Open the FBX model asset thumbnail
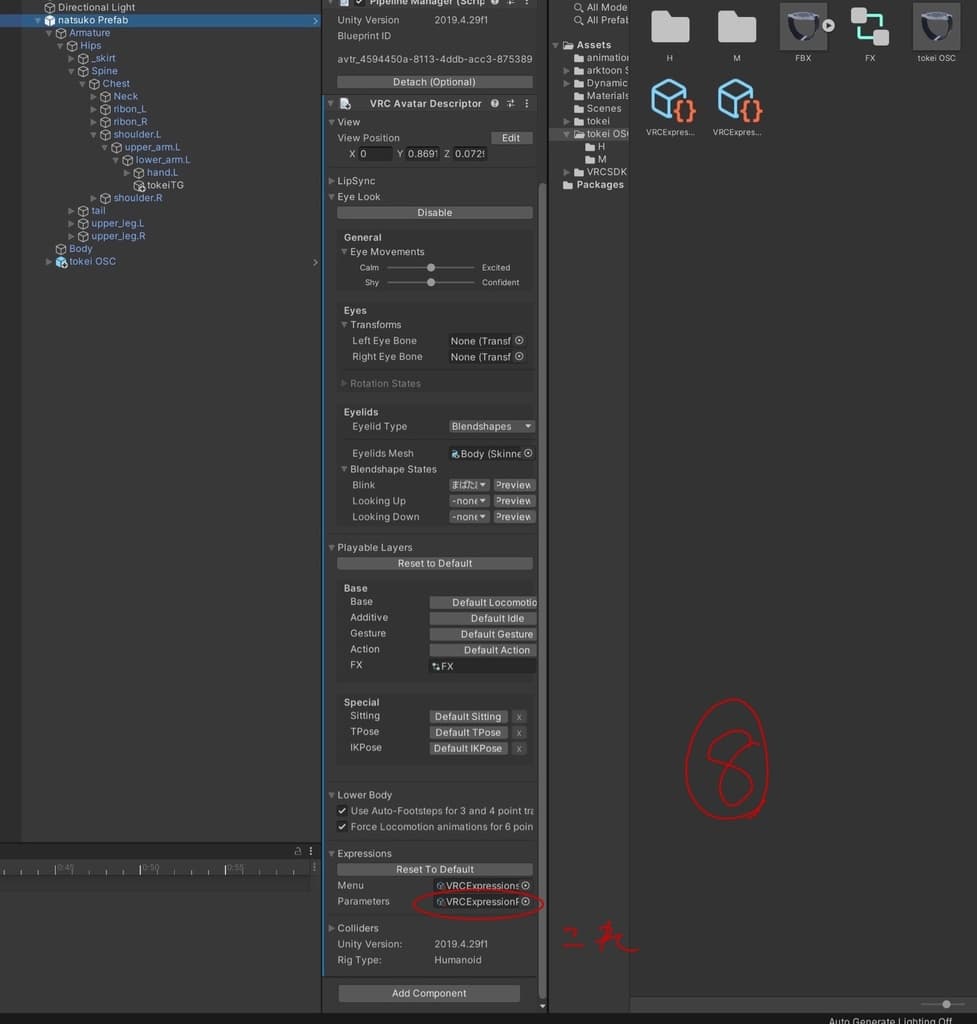 803,27
